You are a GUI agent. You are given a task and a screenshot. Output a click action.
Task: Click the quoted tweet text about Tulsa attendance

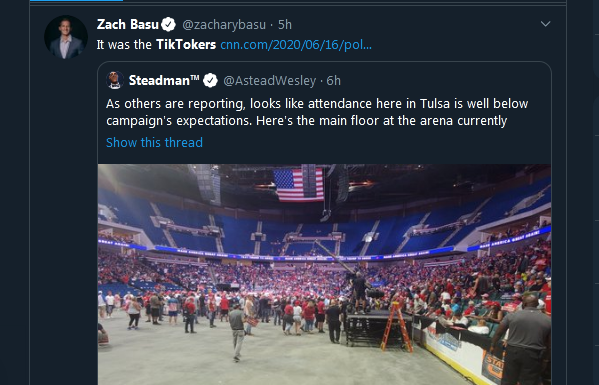click(x=317, y=112)
